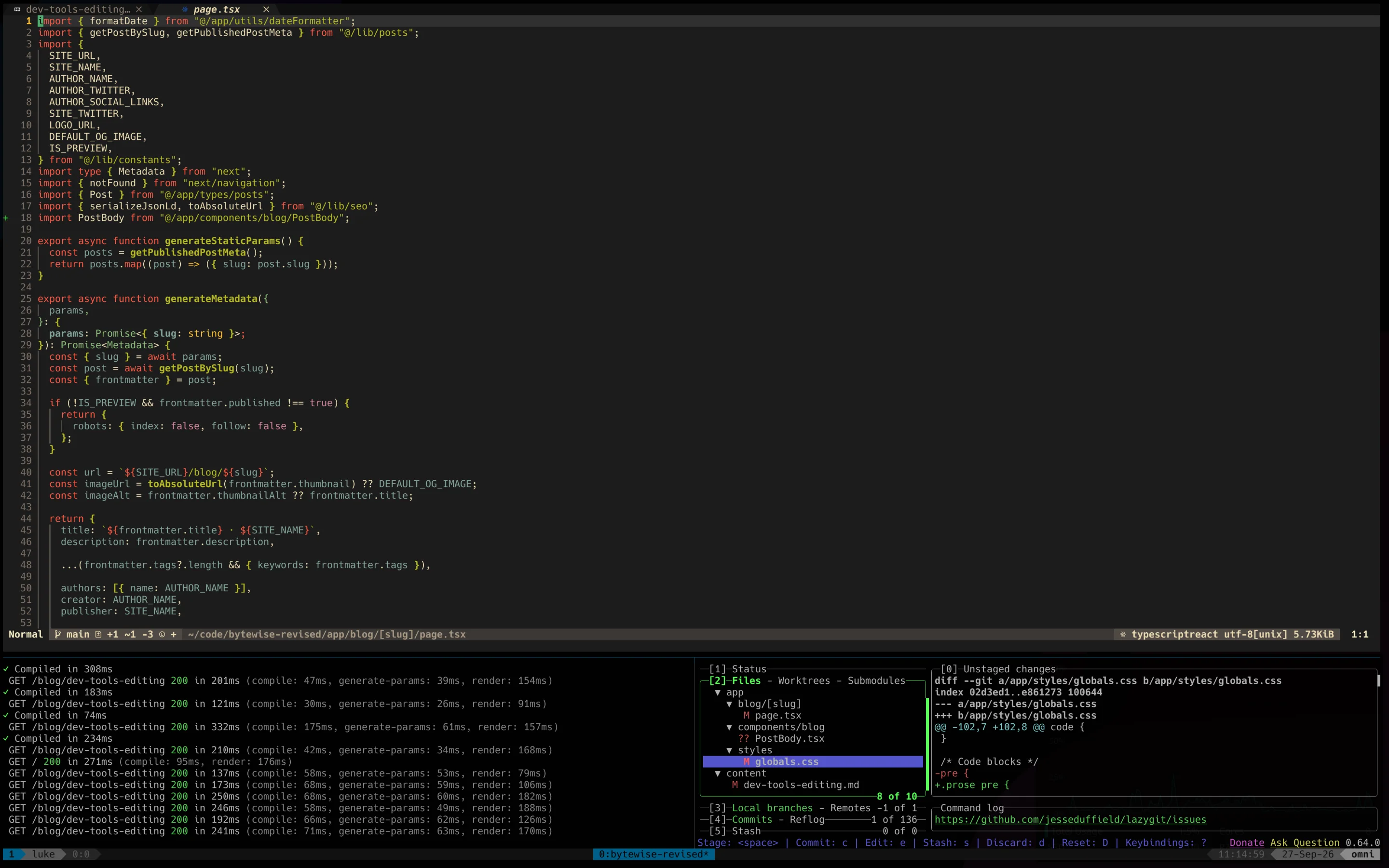Click the M marker of dev-tools-editing.md

point(735,785)
